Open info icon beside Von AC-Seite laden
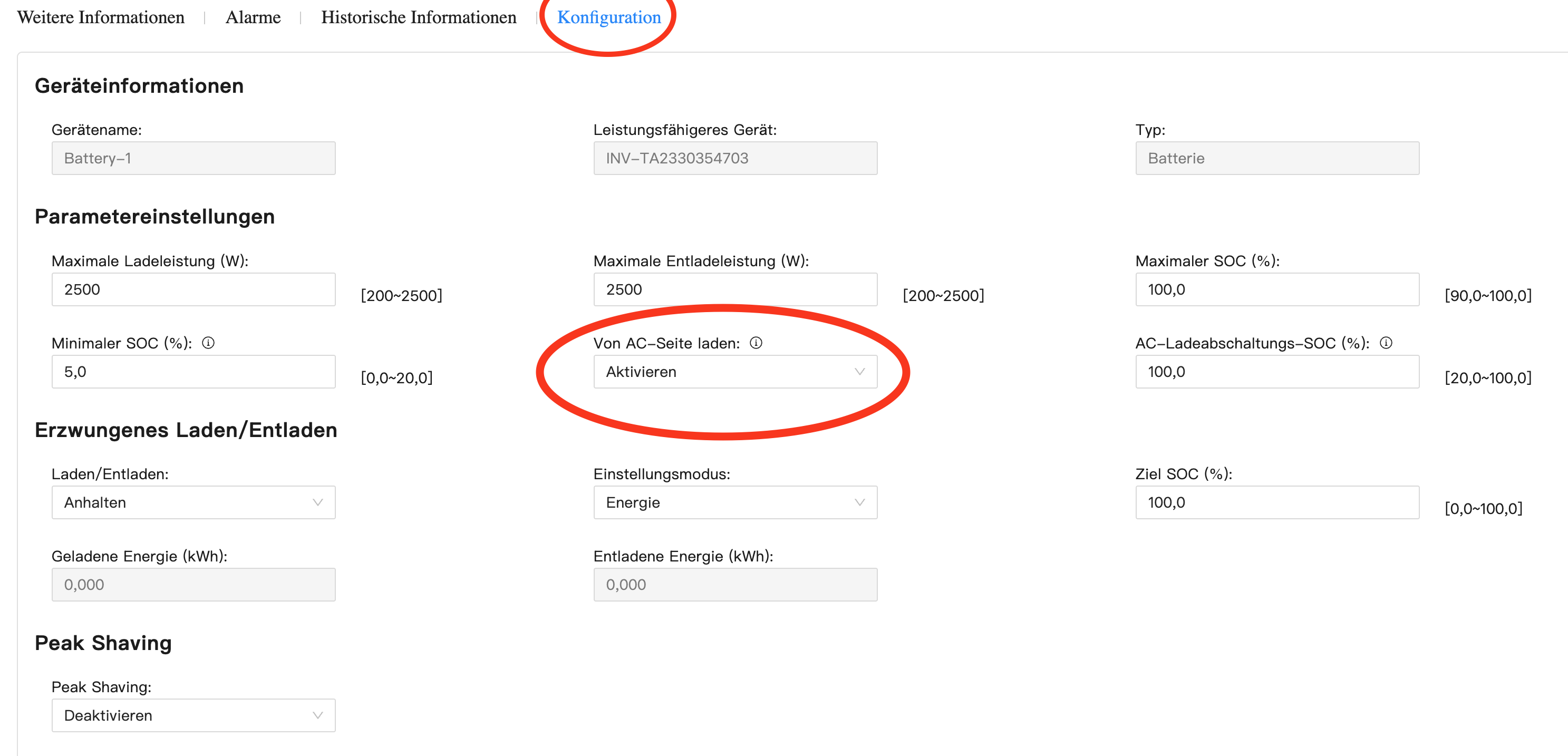 [756, 343]
